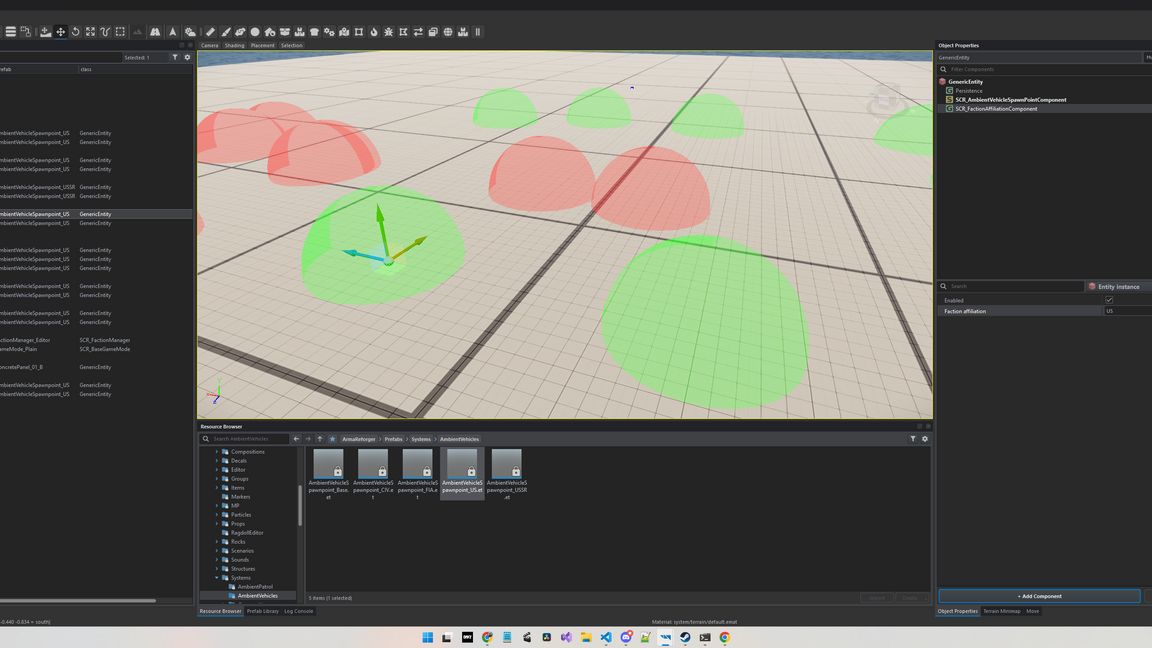Click the globe icon in main toolbar

[x=448, y=32]
